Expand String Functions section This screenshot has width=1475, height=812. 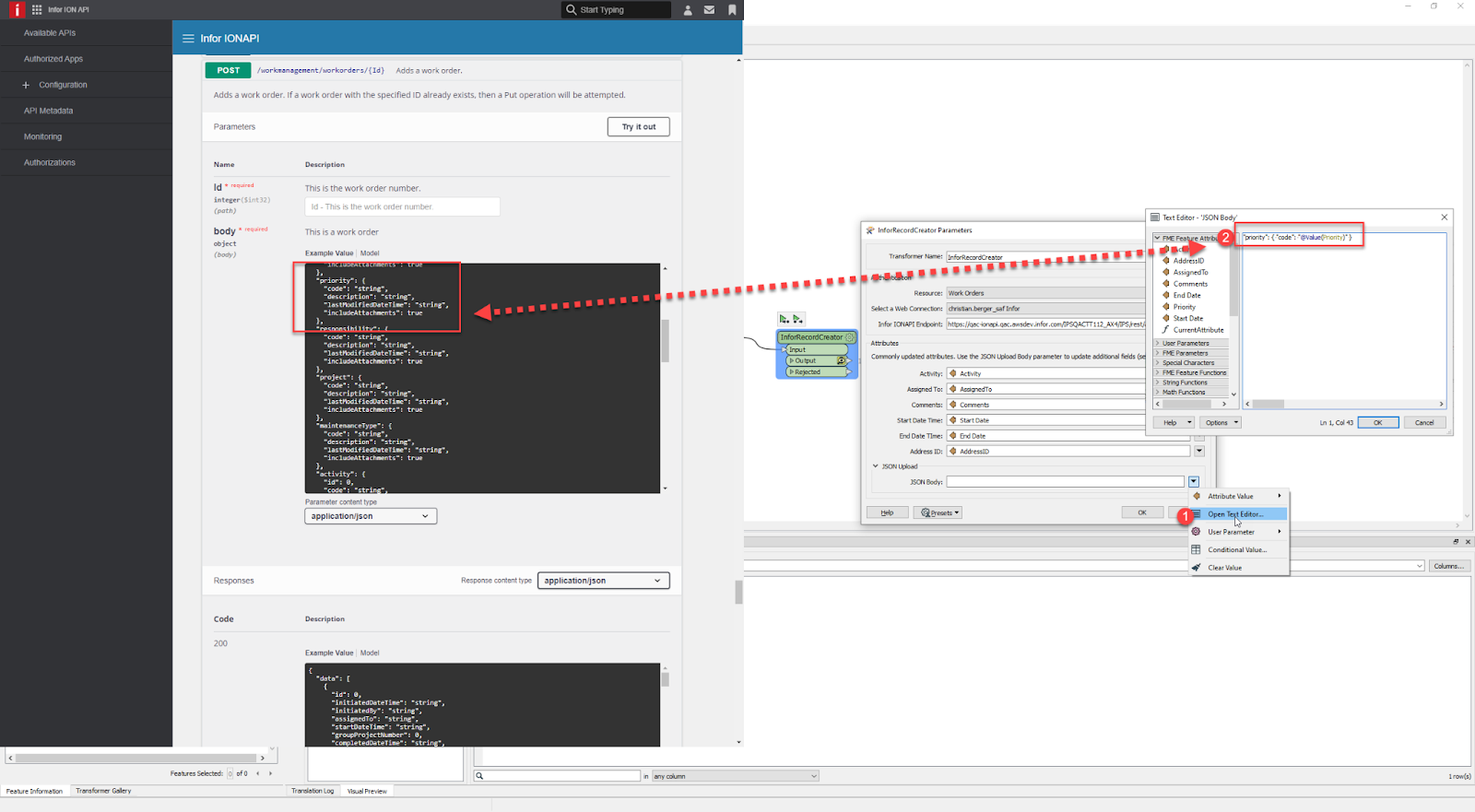pos(1158,382)
